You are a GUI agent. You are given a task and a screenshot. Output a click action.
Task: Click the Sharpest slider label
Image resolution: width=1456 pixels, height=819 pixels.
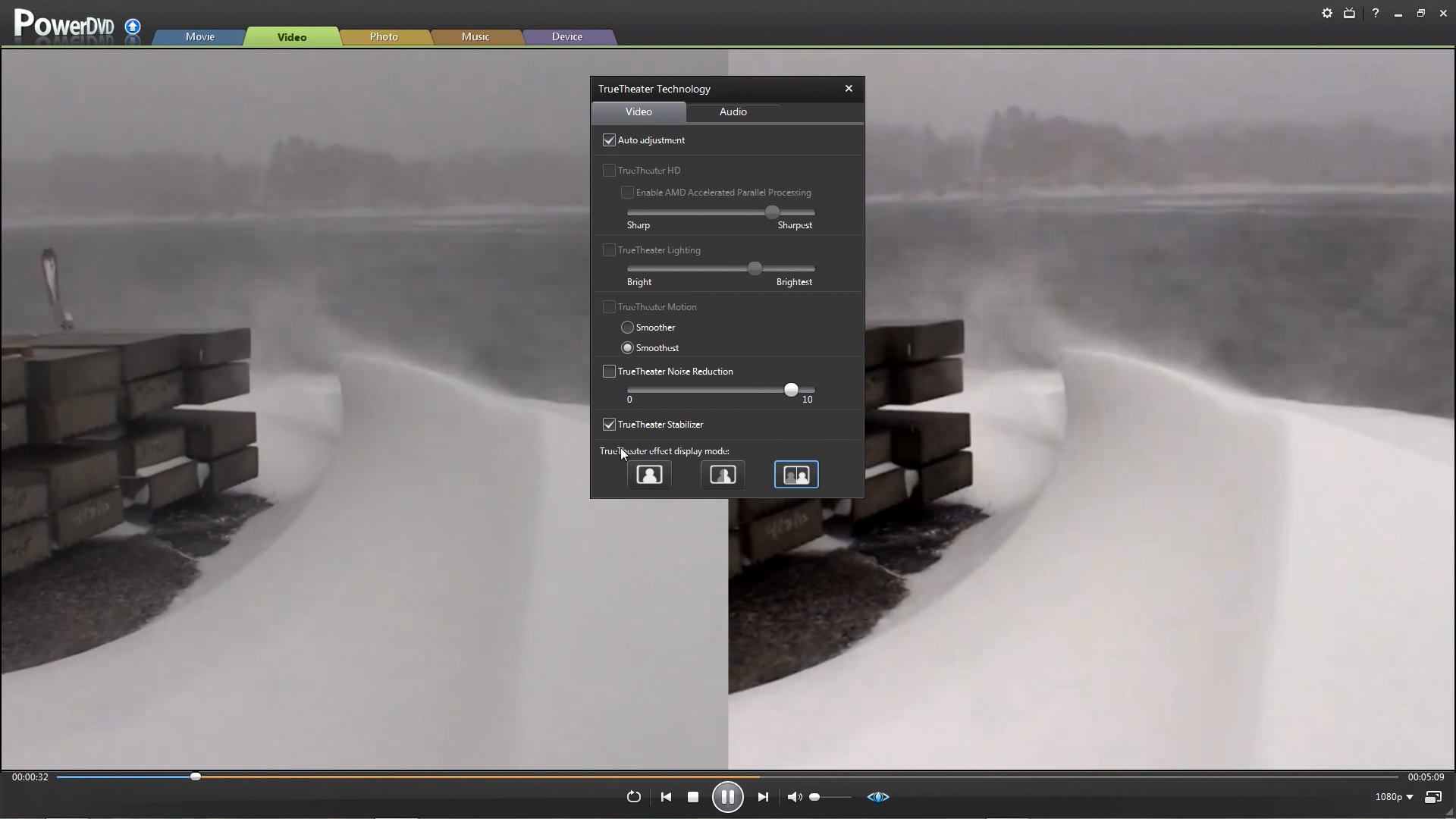click(x=795, y=225)
